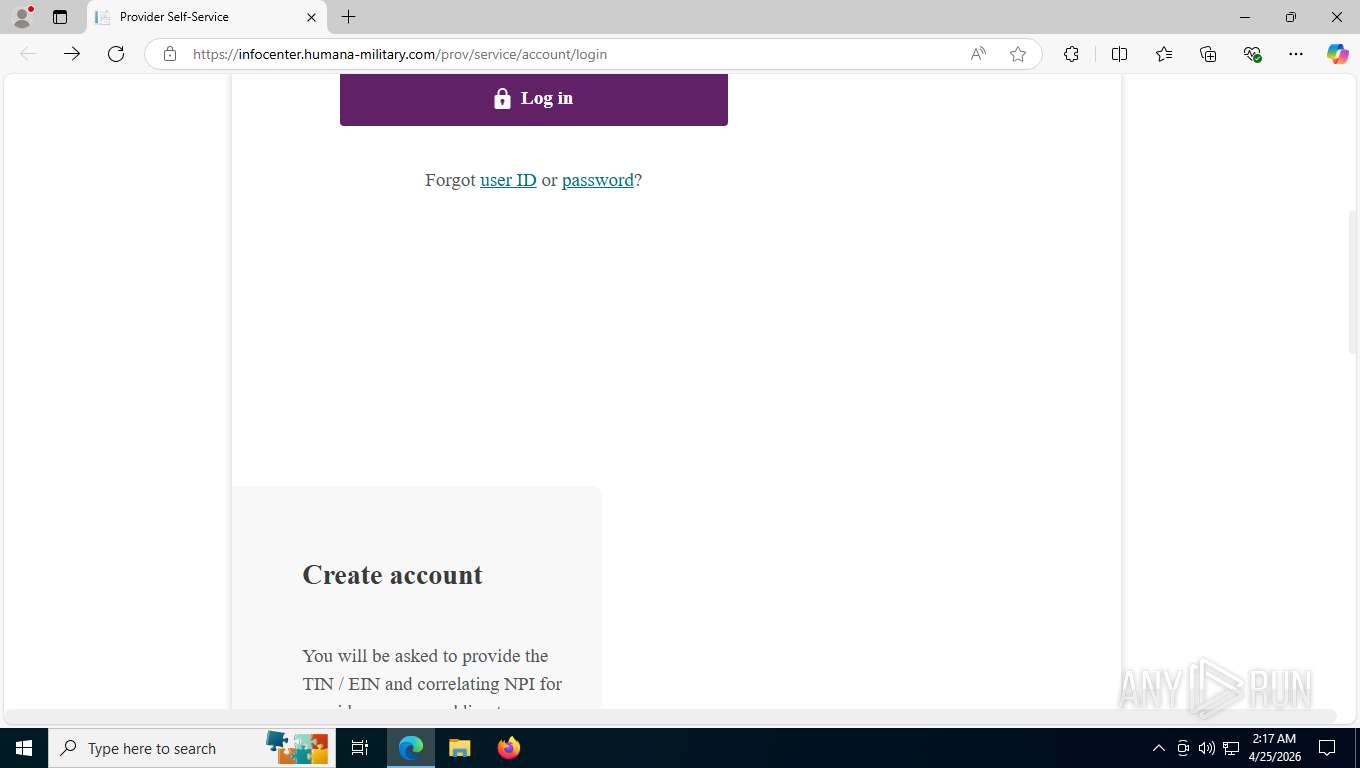The image size is (1360, 768).
Task: Launch Firefox from taskbar
Action: (509, 748)
